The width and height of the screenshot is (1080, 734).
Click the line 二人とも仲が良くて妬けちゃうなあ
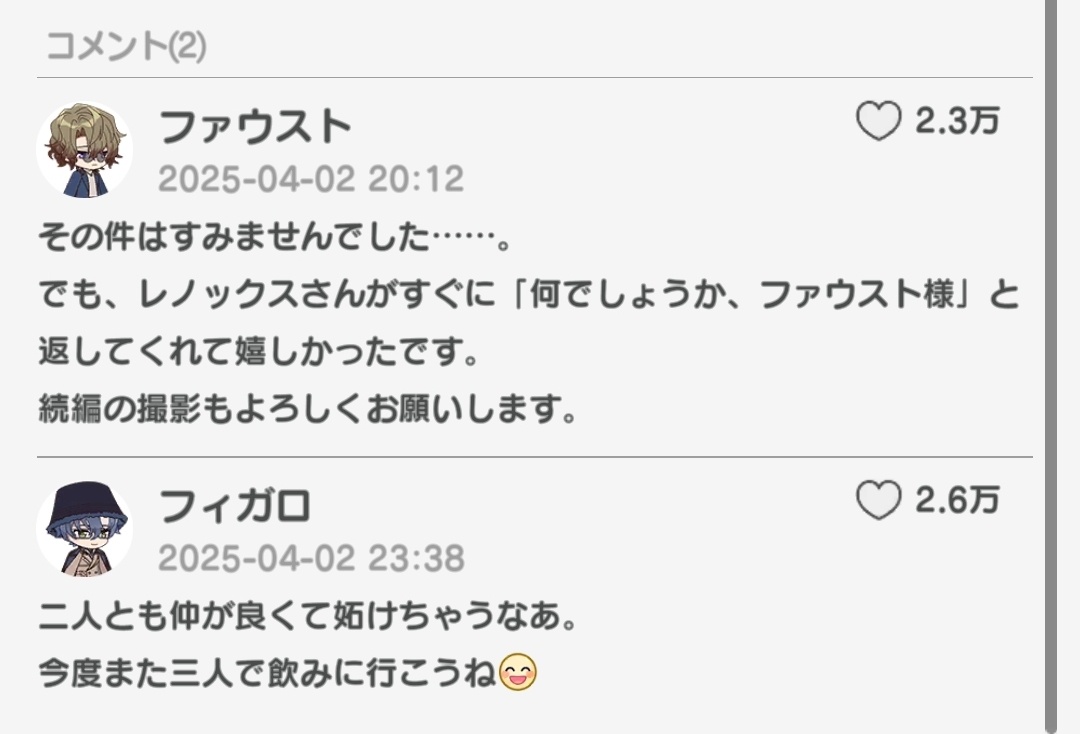coord(307,616)
